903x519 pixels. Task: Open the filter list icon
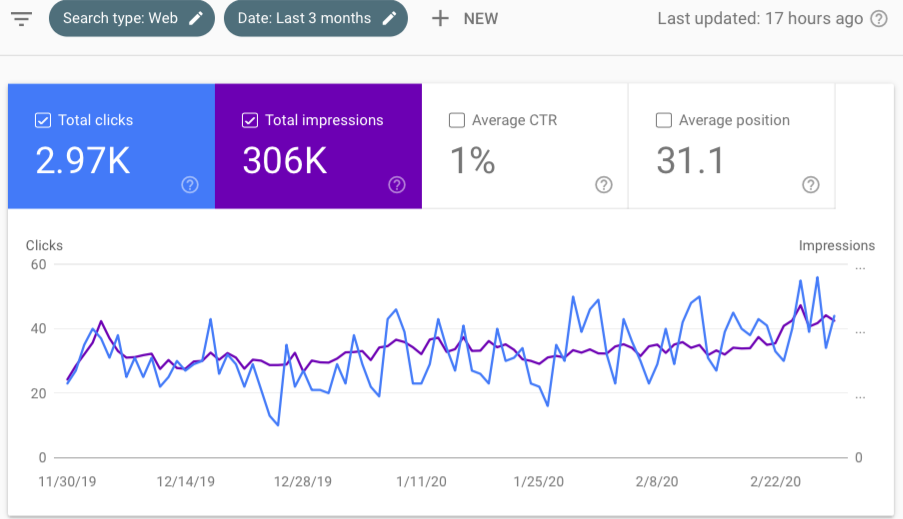pyautogui.click(x=21, y=18)
